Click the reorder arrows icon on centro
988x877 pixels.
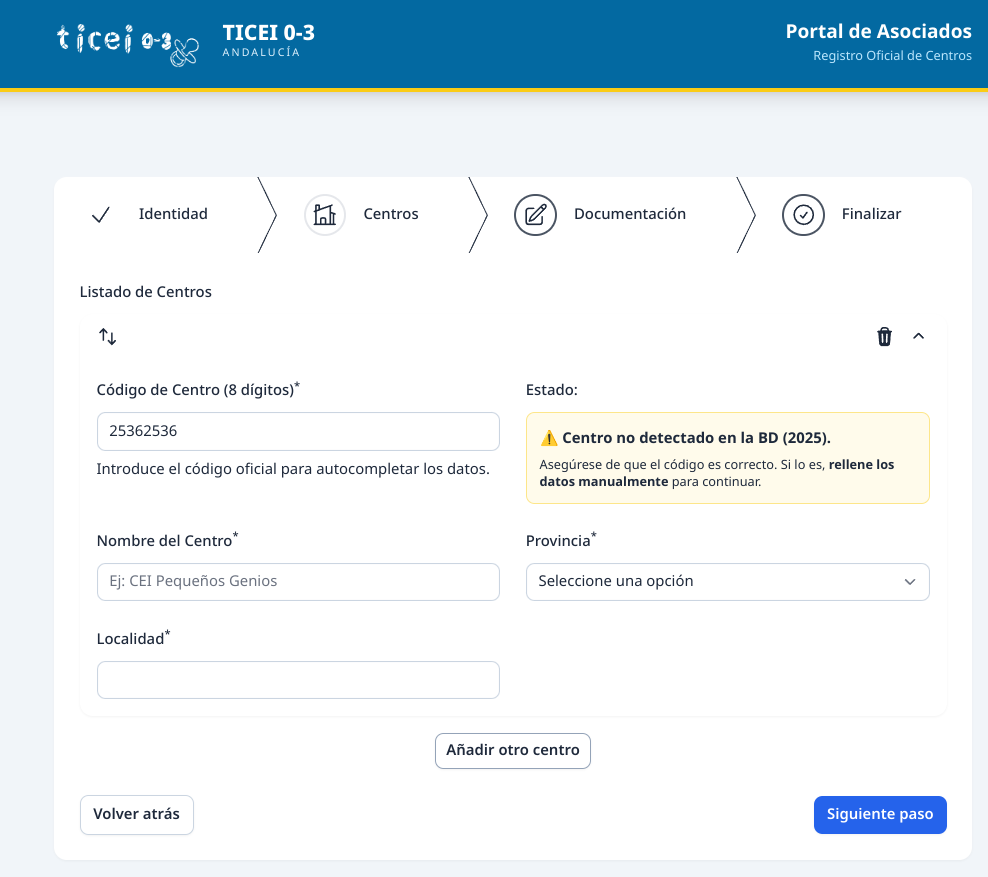click(x=108, y=337)
